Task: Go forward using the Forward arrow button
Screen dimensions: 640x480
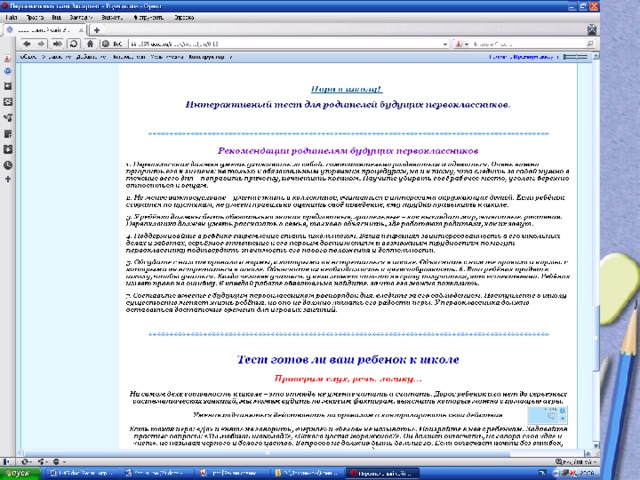Action: [41, 44]
